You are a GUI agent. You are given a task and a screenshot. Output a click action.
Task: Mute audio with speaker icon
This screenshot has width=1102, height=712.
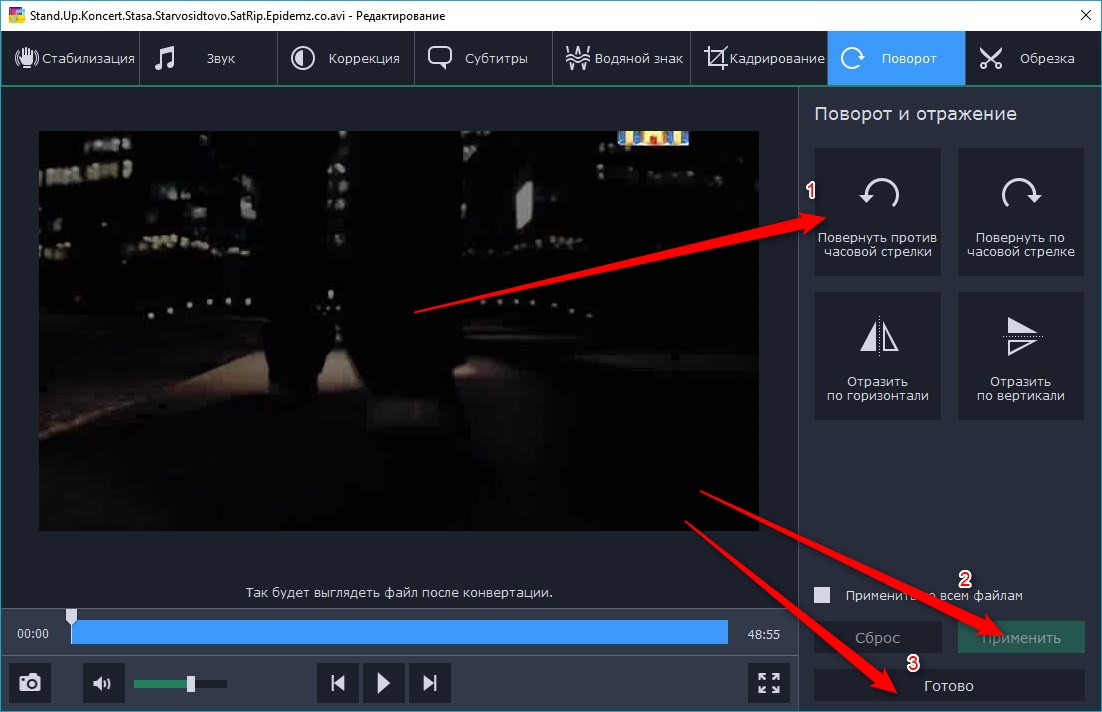(102, 683)
